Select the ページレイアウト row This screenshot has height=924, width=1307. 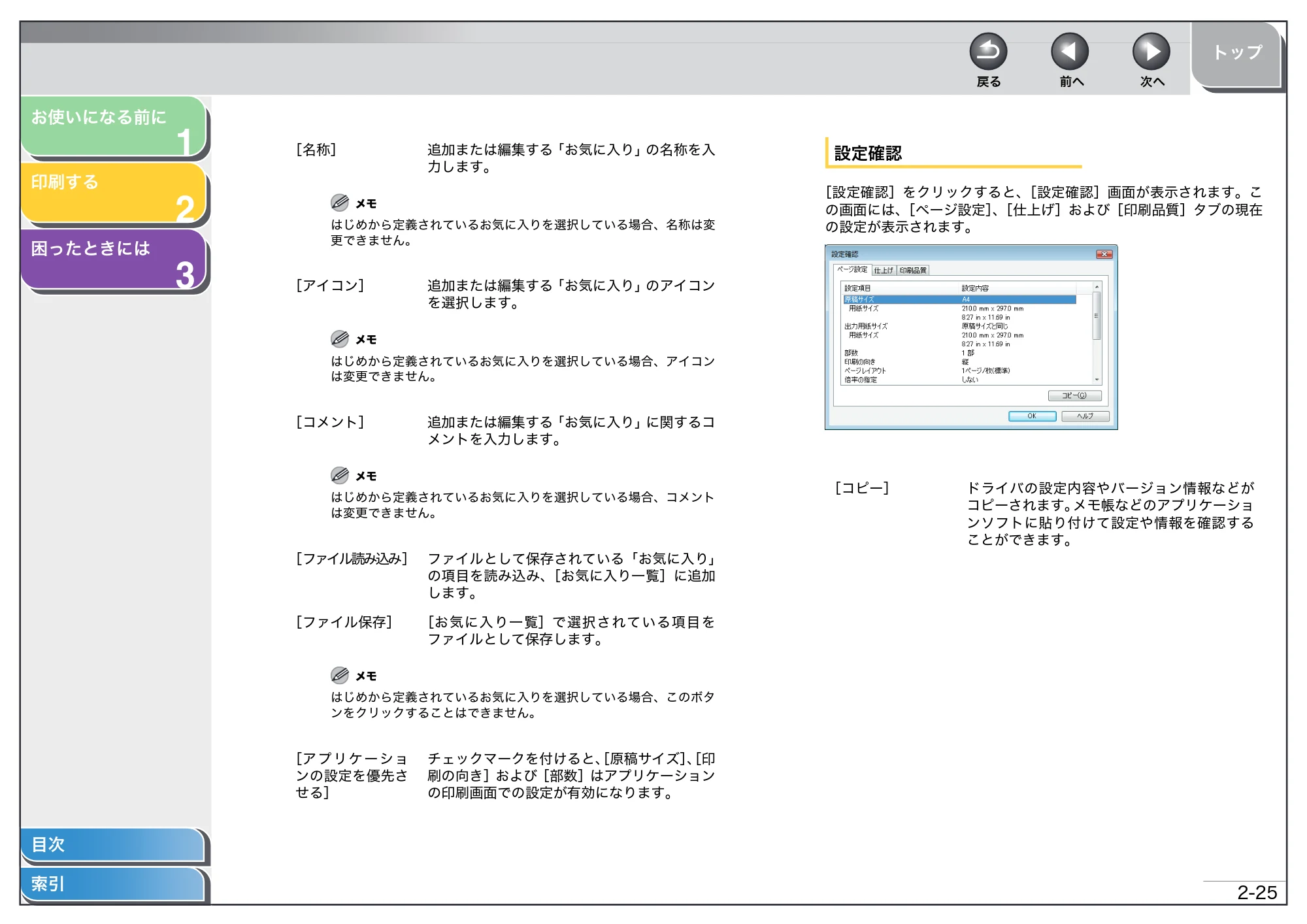tap(959, 371)
